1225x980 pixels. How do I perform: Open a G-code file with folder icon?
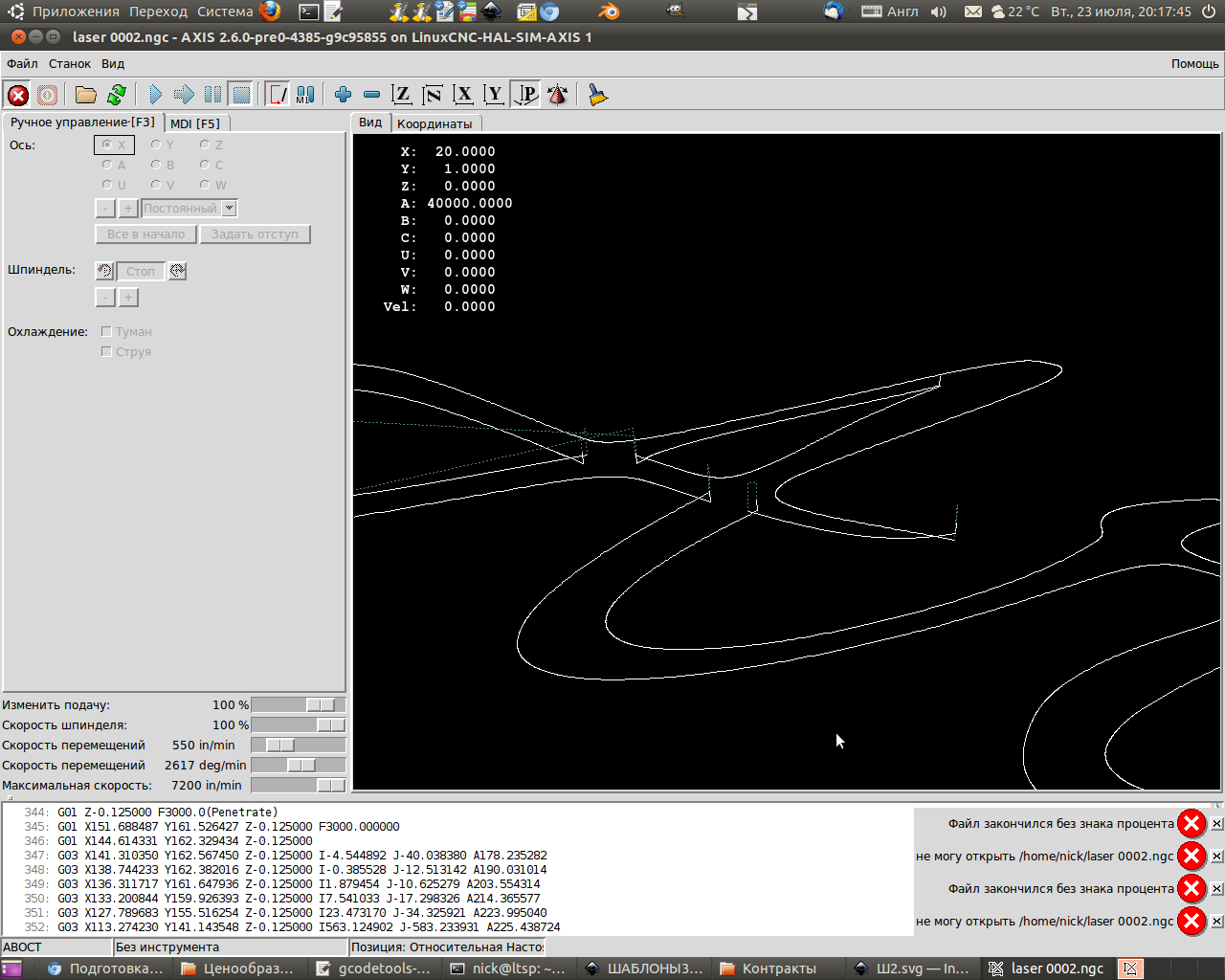point(86,95)
